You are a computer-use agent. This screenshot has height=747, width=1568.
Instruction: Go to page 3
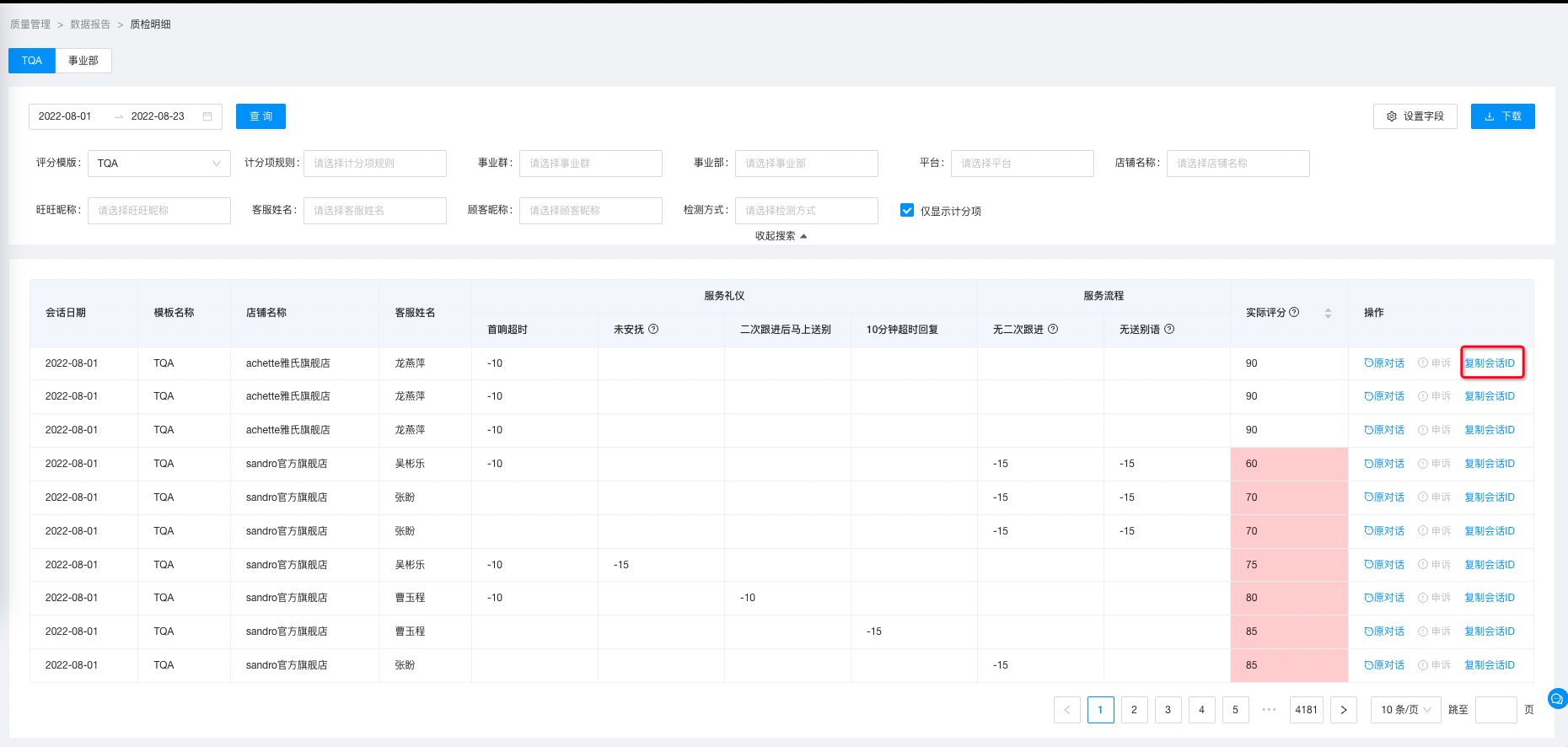(x=1168, y=710)
